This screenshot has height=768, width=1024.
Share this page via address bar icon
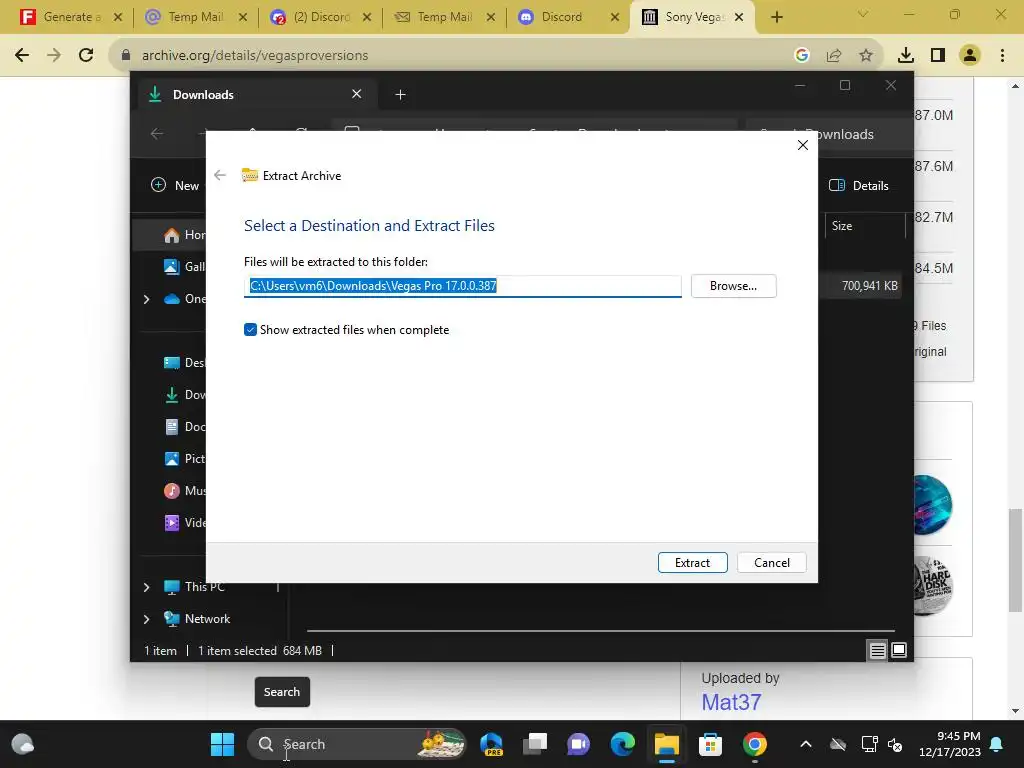point(834,56)
